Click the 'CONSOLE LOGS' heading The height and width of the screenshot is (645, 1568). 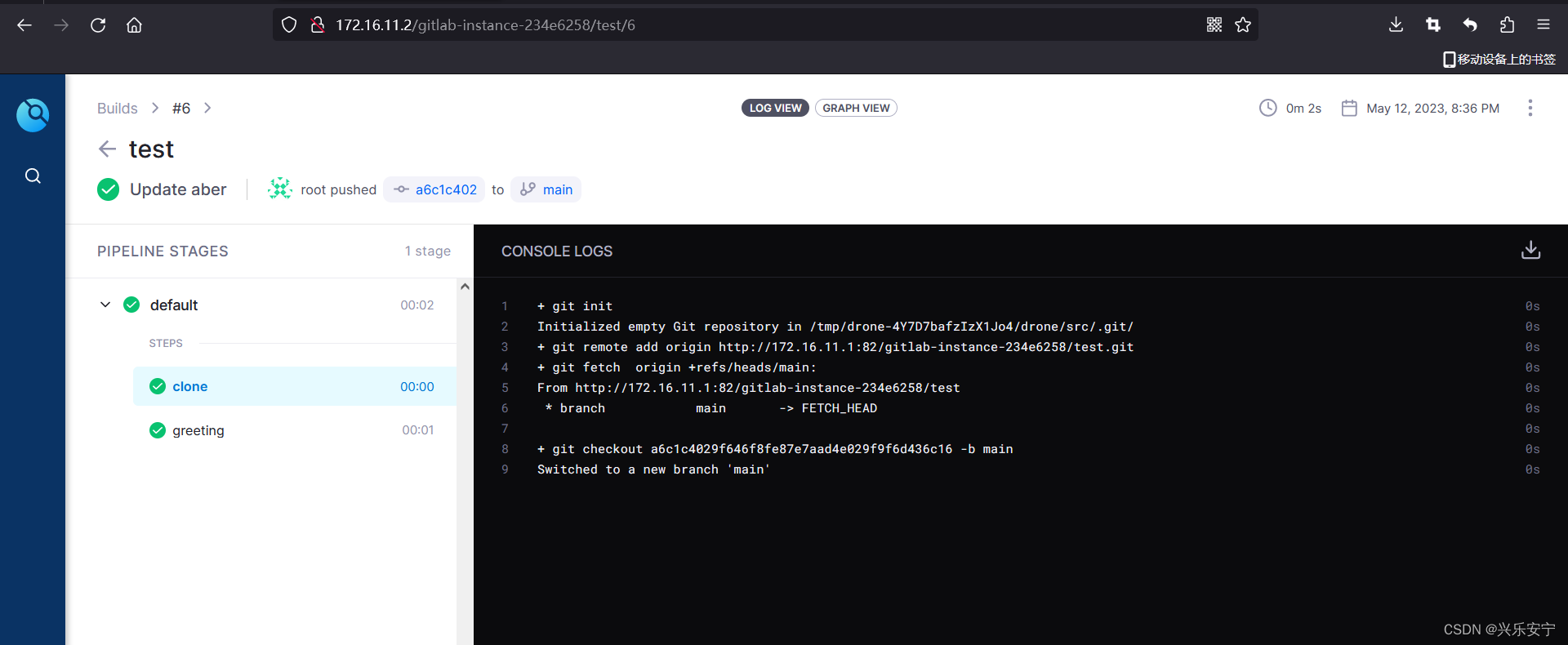click(557, 251)
